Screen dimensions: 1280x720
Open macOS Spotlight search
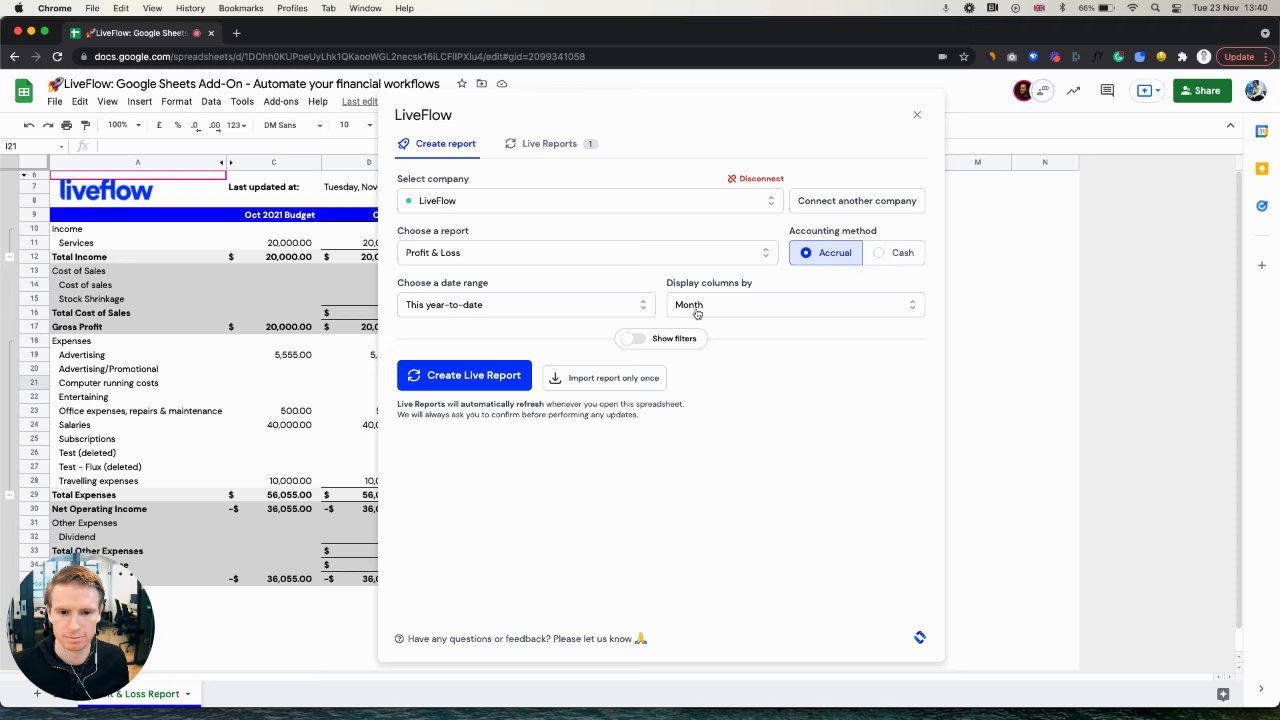click(x=1156, y=8)
